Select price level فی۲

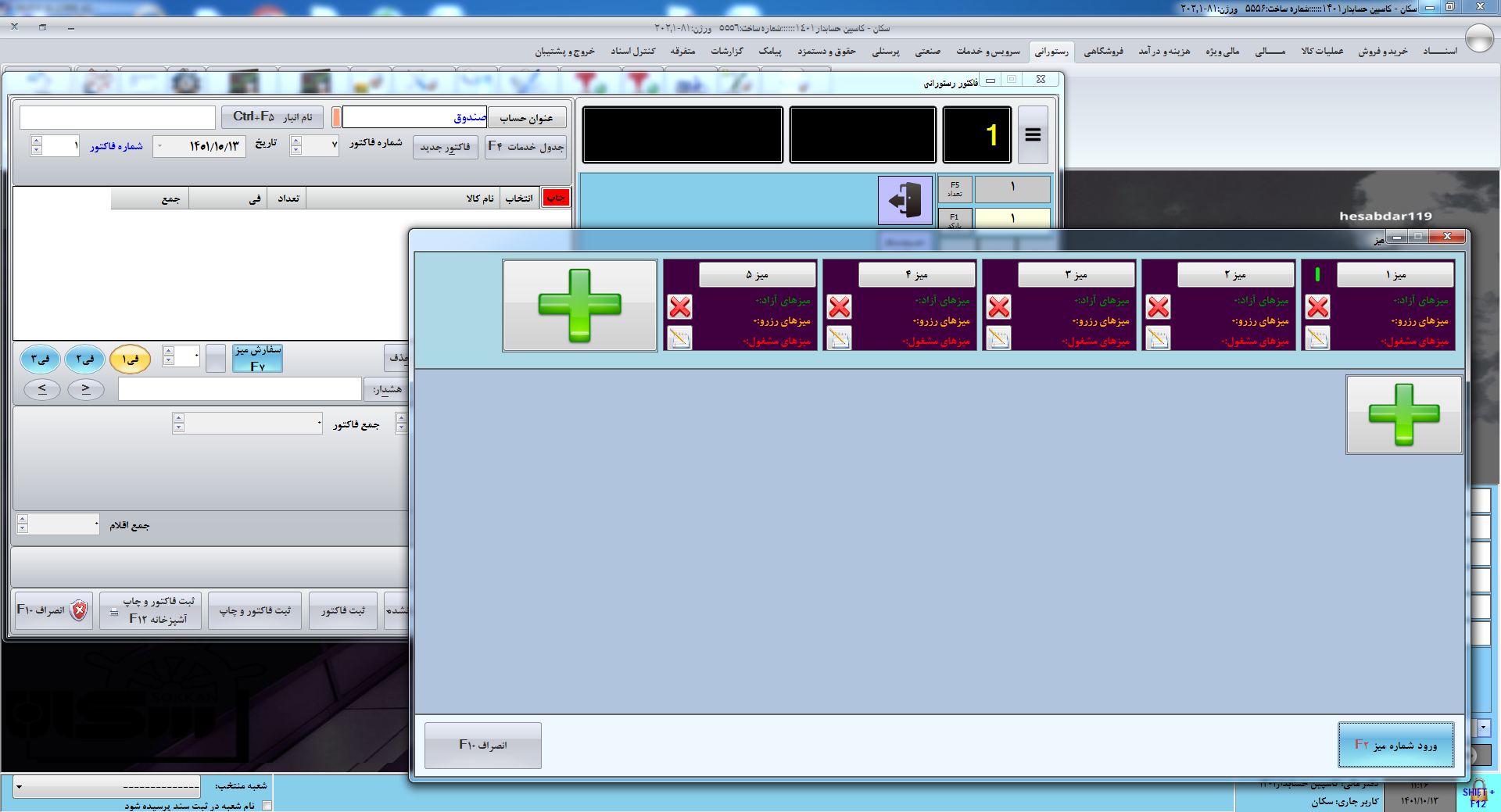85,359
